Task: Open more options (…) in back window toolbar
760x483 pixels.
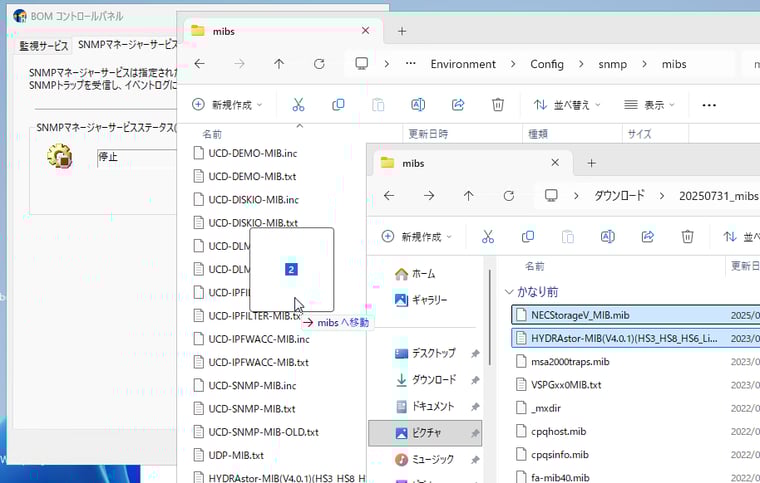Action: [709, 105]
